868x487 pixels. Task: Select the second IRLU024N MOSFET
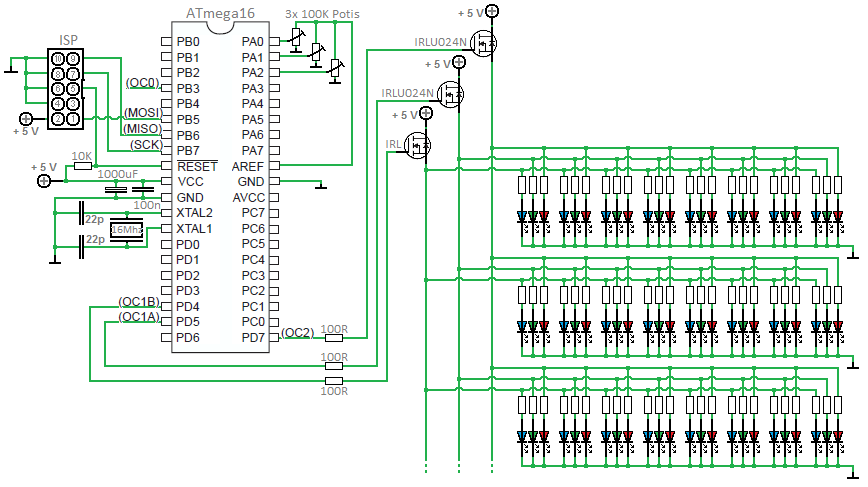[x=451, y=94]
